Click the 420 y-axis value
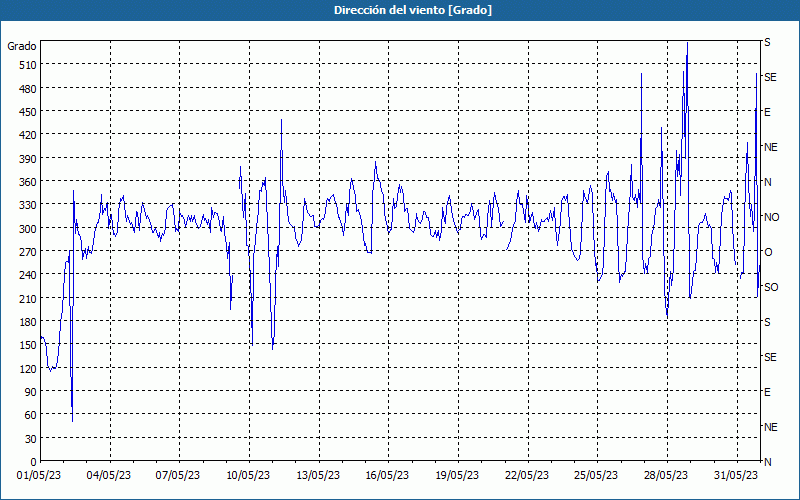The image size is (800, 500). click(28, 135)
